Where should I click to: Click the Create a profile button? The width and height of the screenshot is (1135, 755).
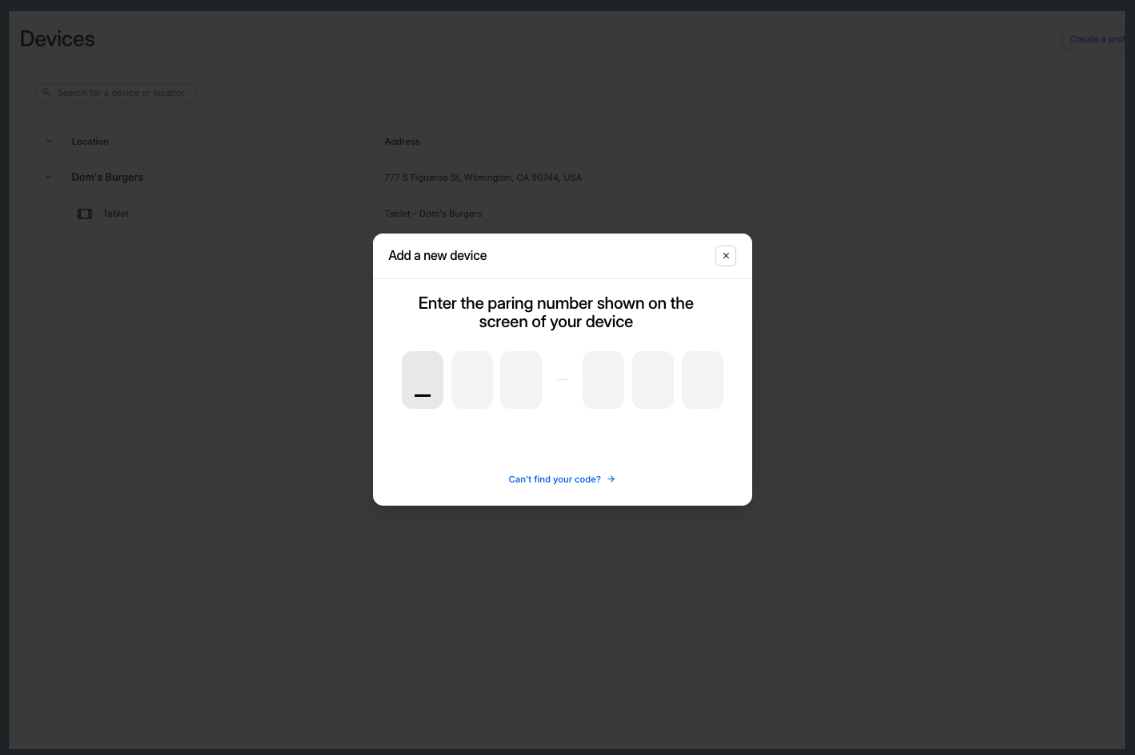click(1094, 39)
